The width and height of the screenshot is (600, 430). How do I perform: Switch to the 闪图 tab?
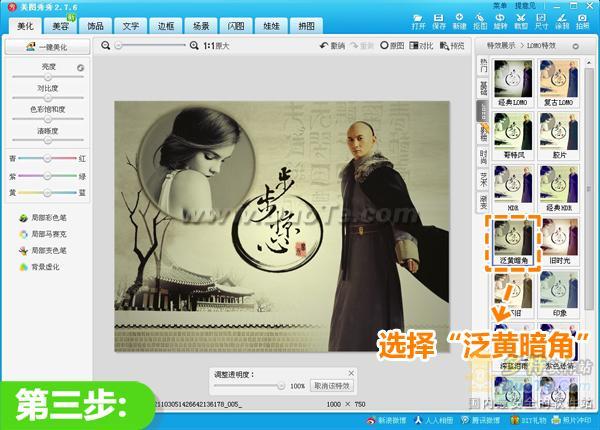click(x=236, y=26)
